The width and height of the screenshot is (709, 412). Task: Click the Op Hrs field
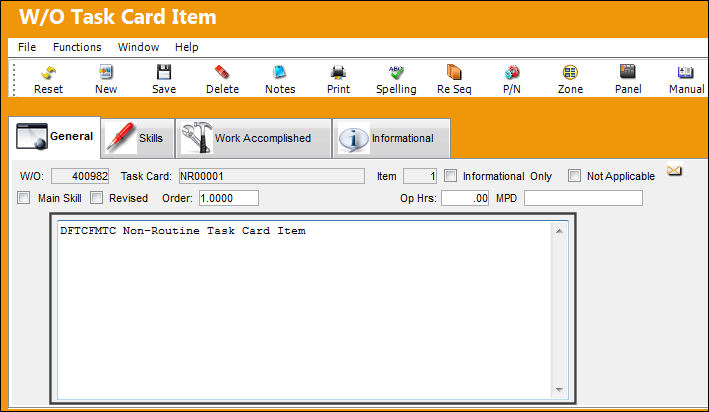pyautogui.click(x=465, y=198)
